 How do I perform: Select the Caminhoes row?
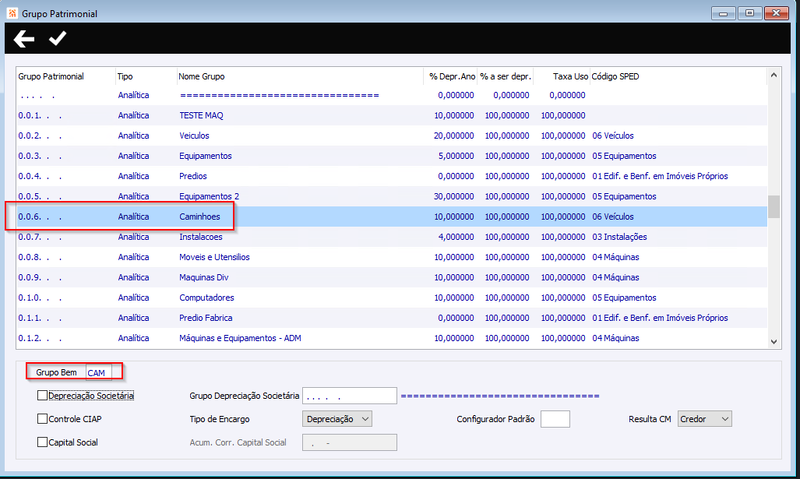(391, 217)
